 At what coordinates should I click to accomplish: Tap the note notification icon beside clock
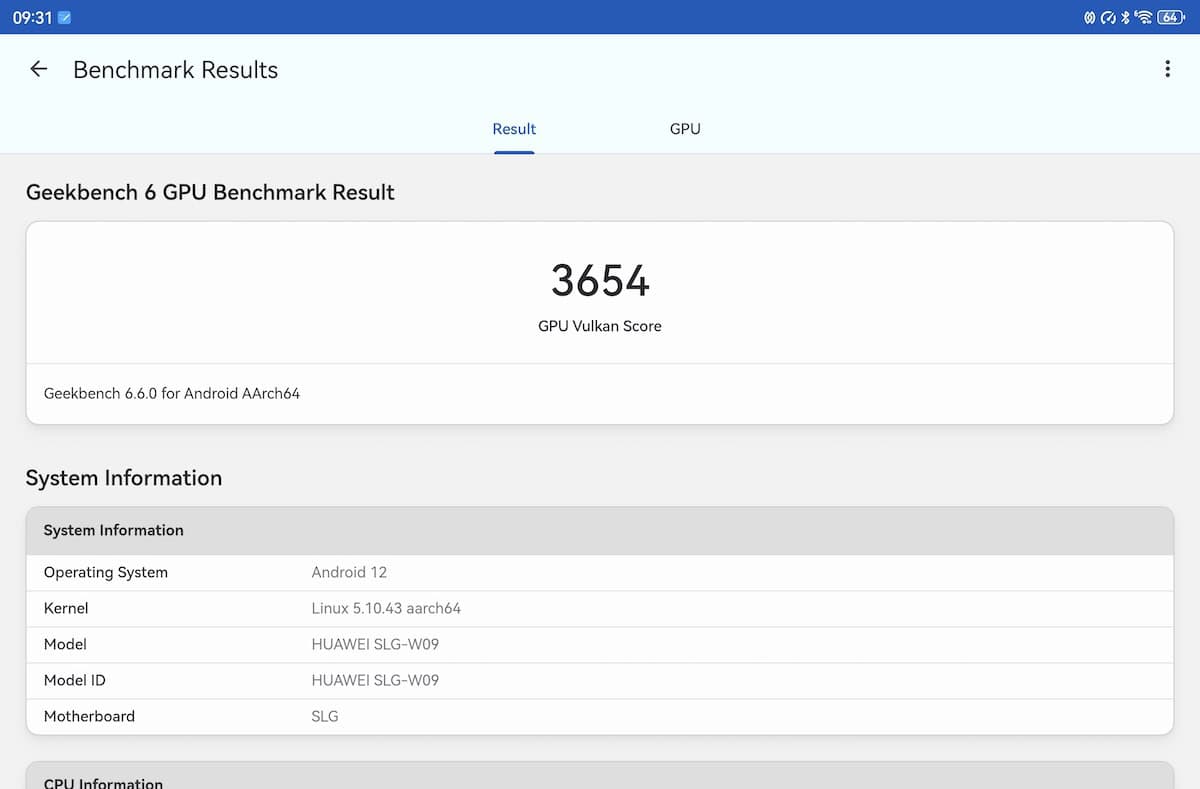[x=65, y=18]
